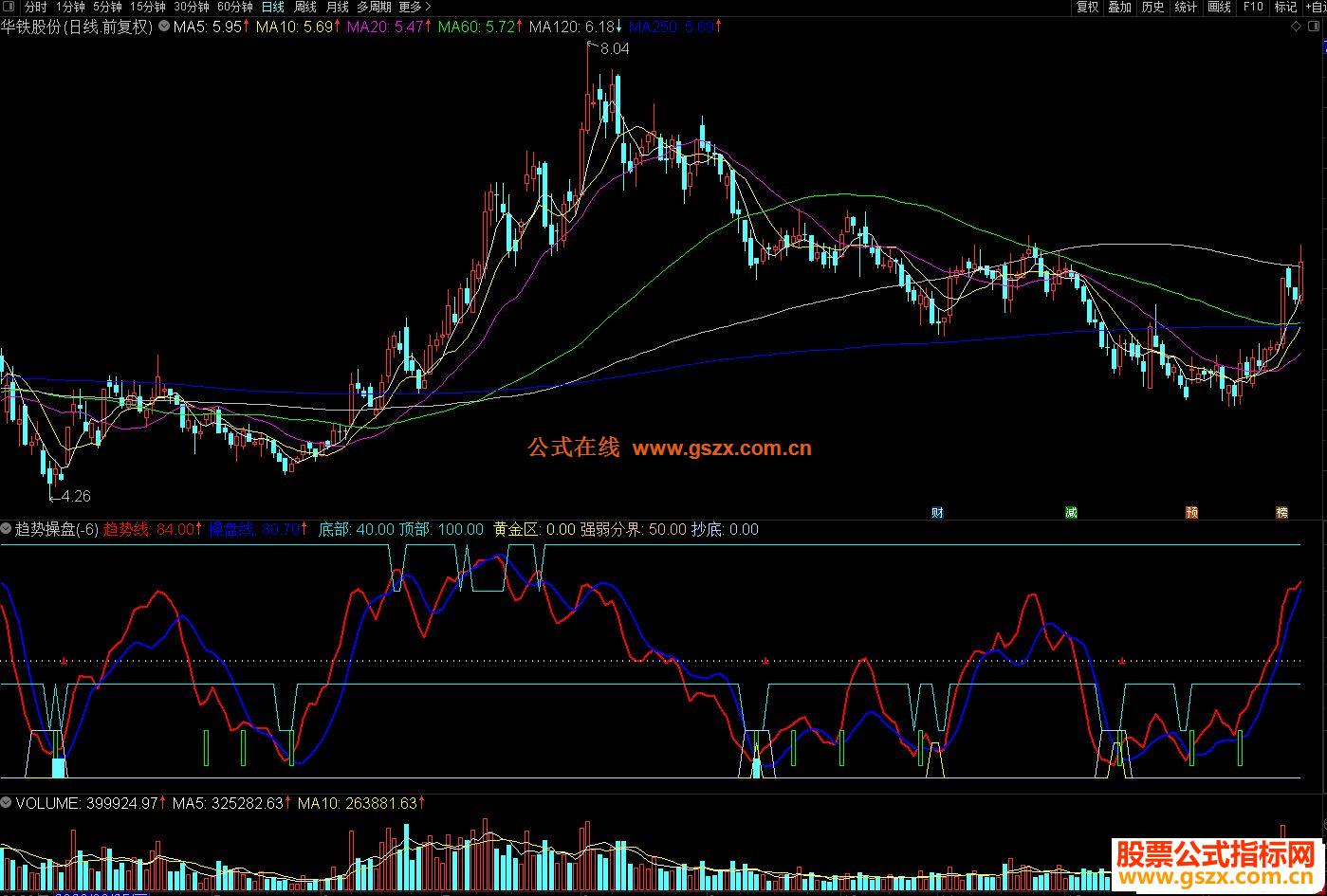1327x896 pixels.
Task: Open the 画线 drawing tools
Action: pyautogui.click(x=1219, y=7)
